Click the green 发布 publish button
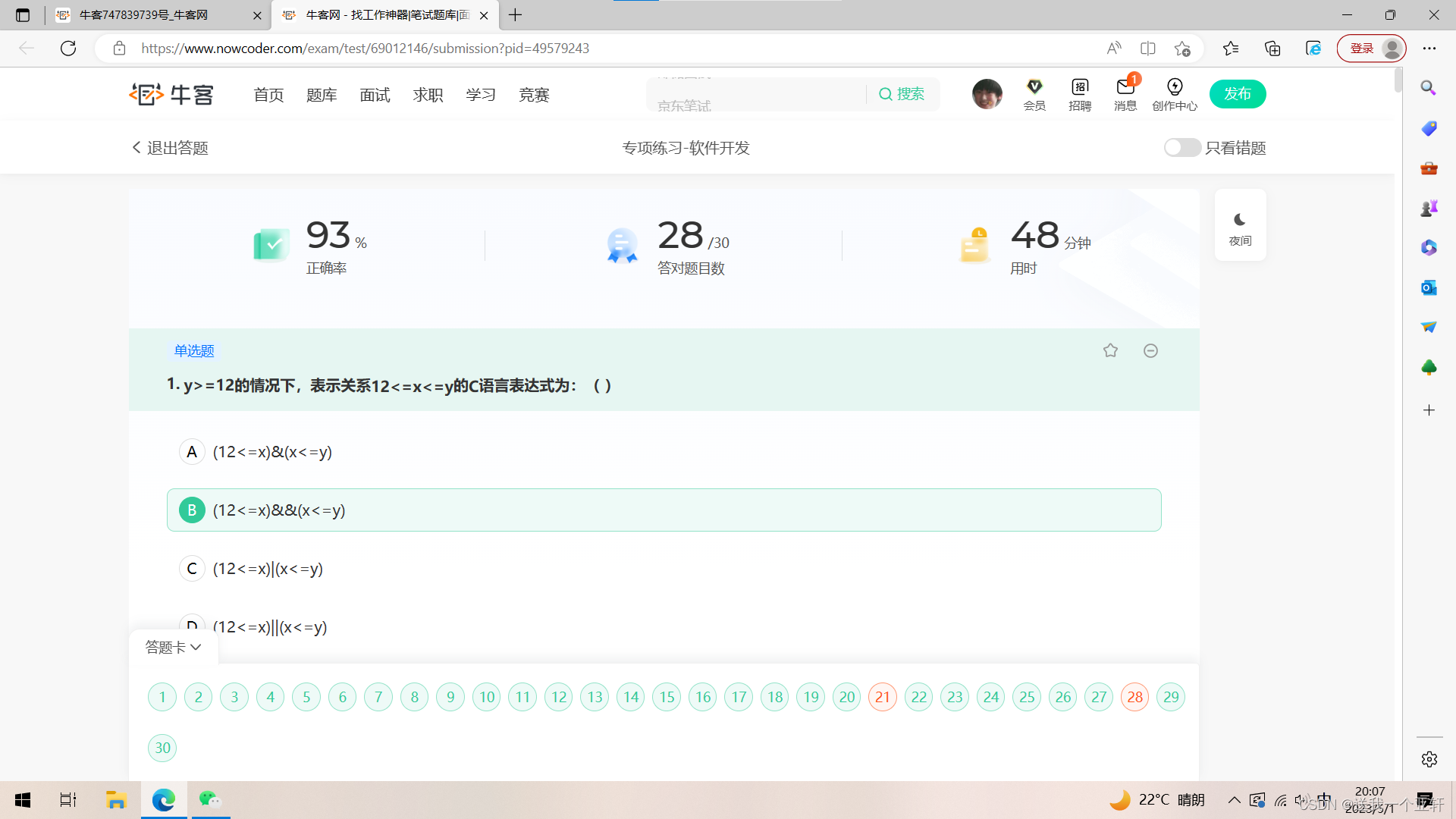 coord(1237,94)
